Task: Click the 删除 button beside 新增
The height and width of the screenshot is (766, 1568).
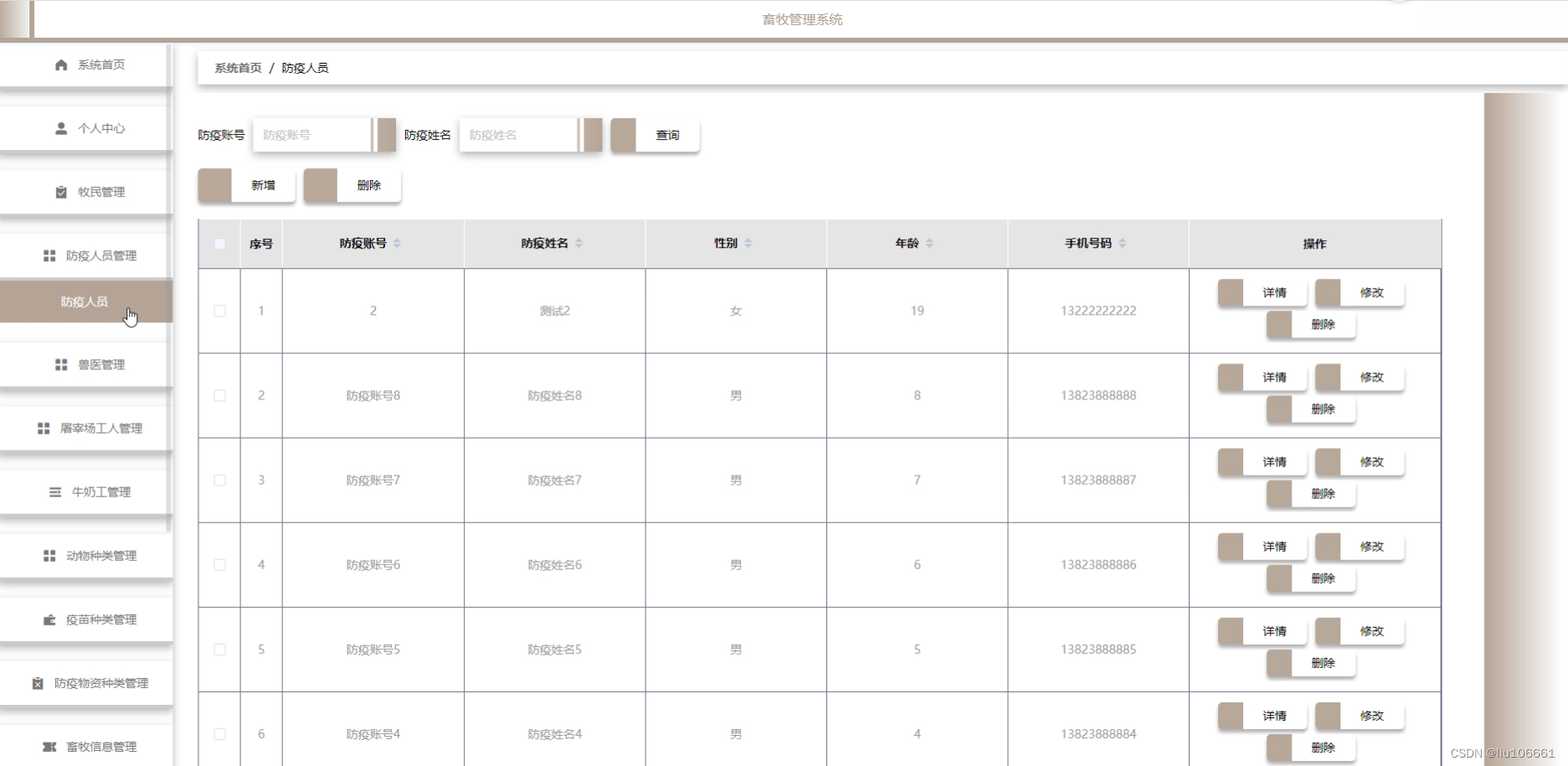Action: click(x=352, y=185)
